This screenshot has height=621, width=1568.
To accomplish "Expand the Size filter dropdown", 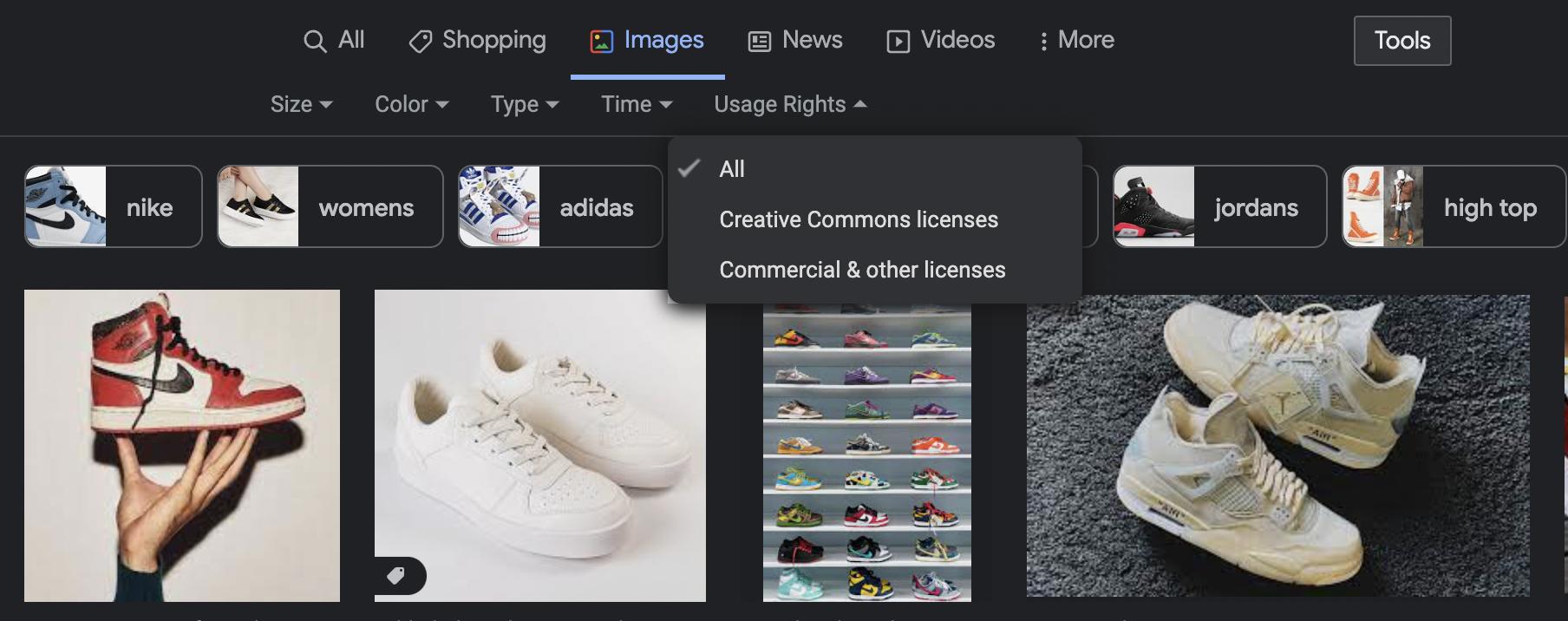I will (302, 104).
